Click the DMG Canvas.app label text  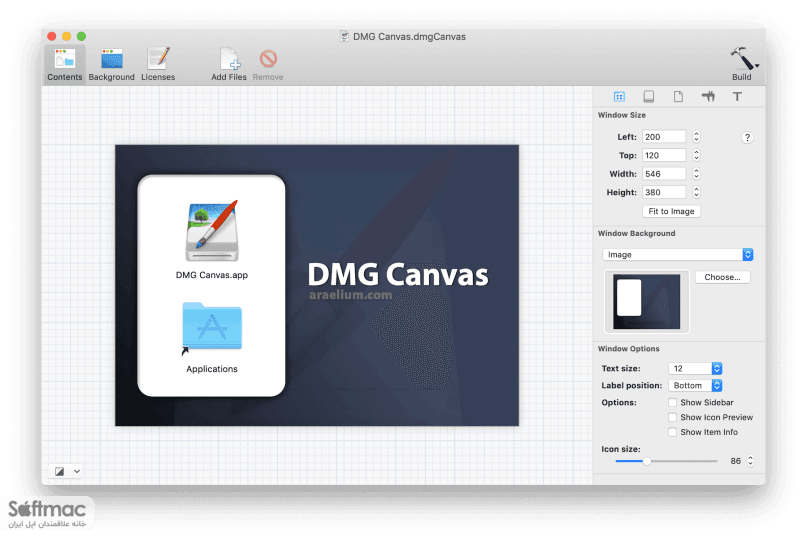212,275
